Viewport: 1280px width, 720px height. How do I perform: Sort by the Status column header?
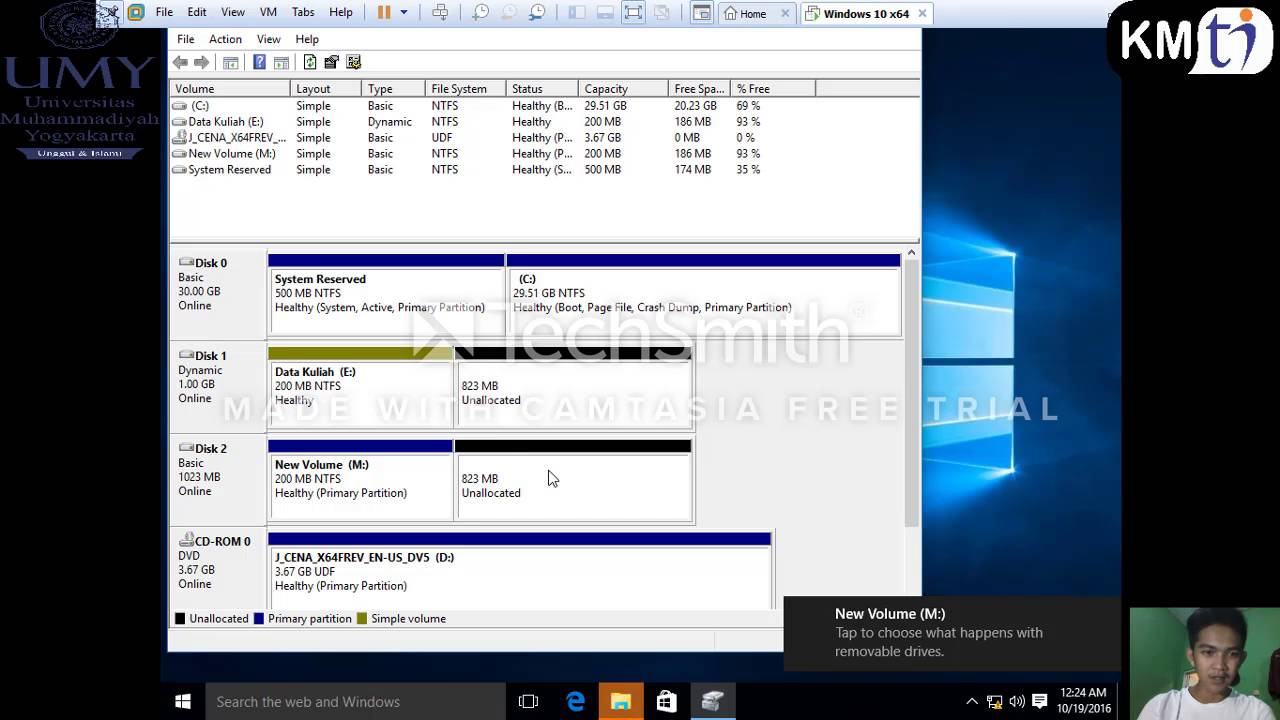[542, 89]
